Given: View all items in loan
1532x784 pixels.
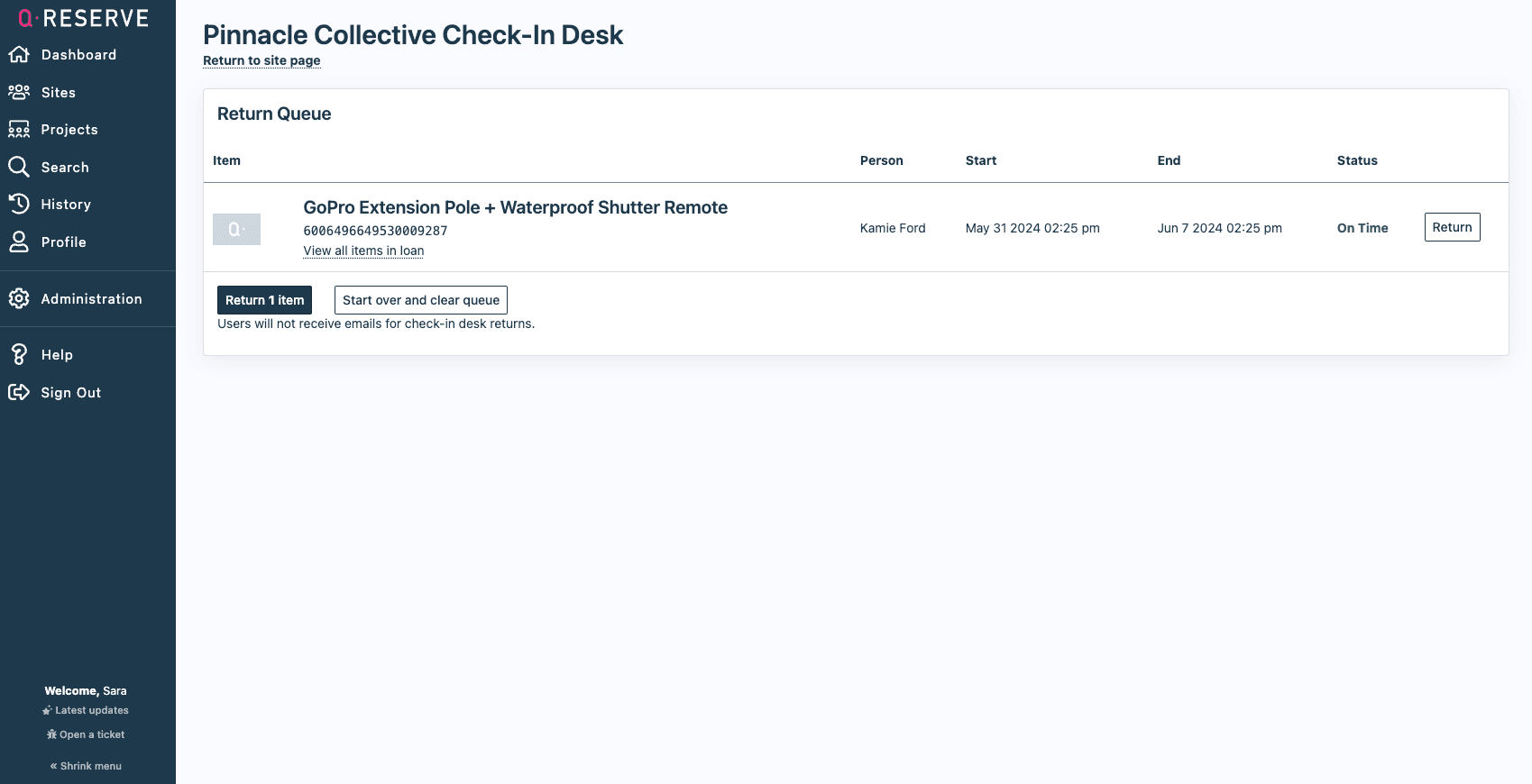Looking at the screenshot, I should [363, 251].
